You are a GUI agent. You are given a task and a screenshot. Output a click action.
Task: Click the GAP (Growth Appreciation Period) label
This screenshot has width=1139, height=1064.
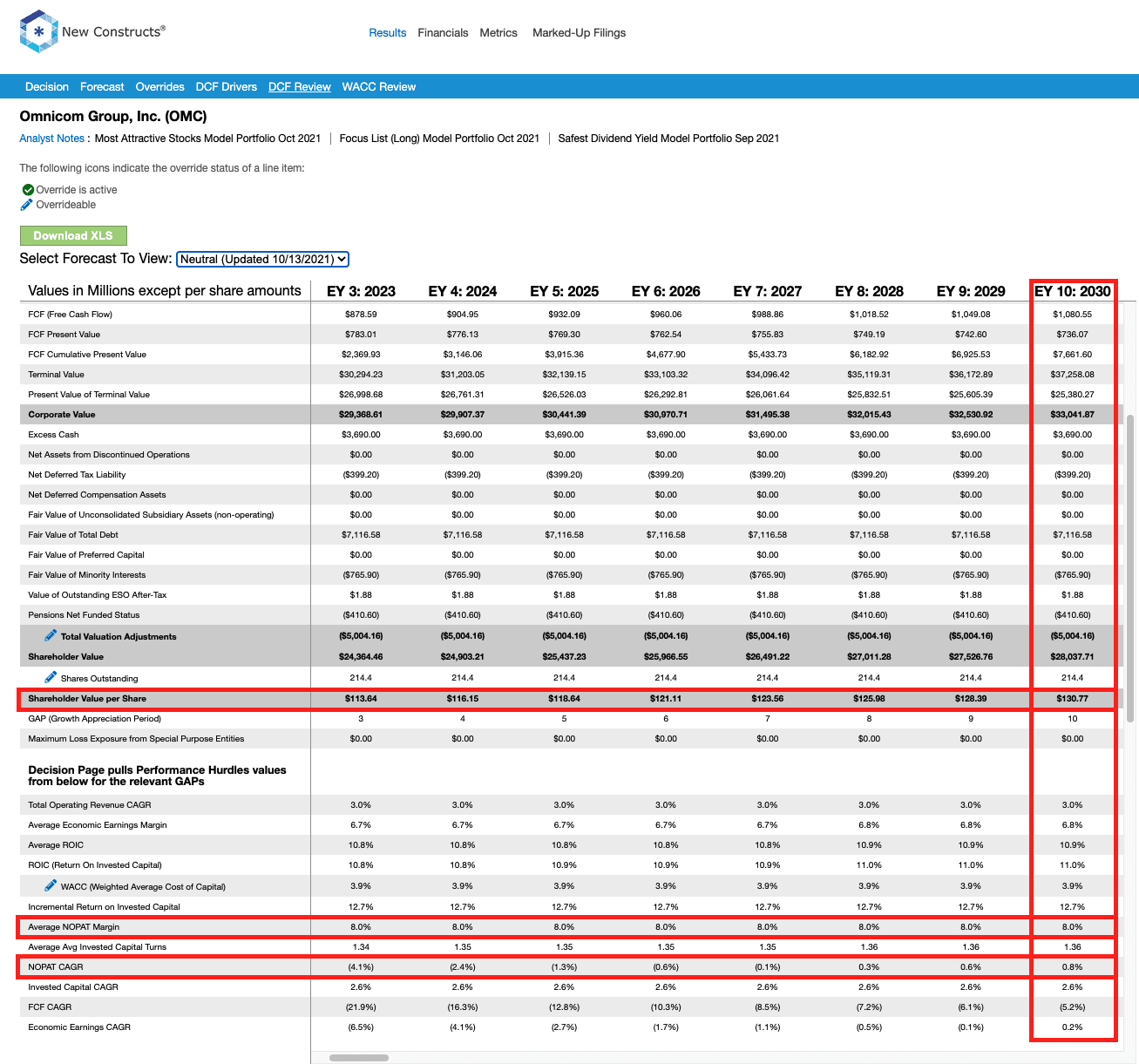pos(95,719)
